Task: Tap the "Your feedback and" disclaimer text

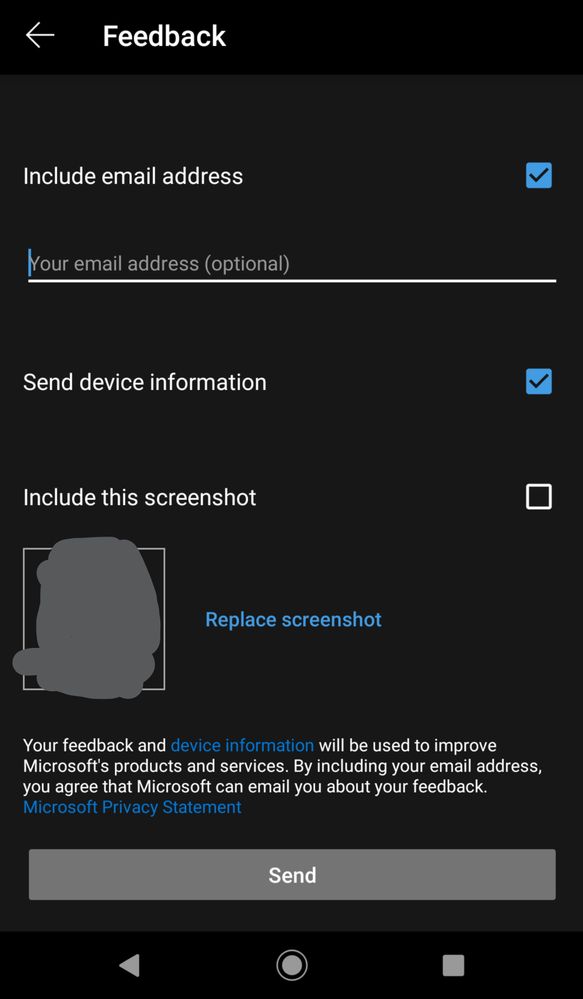Action: click(95, 745)
